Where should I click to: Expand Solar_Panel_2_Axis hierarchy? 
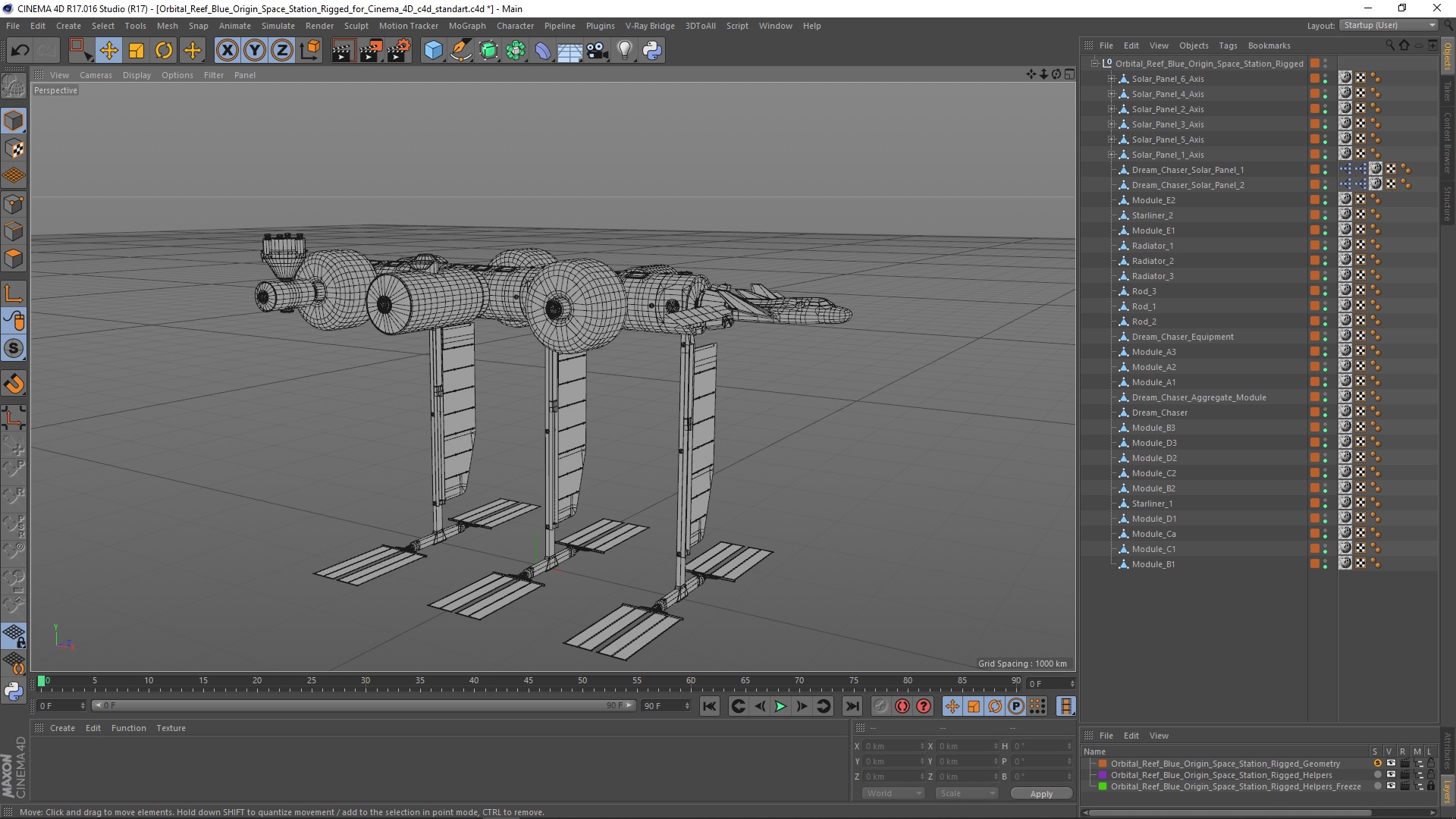tap(1112, 109)
